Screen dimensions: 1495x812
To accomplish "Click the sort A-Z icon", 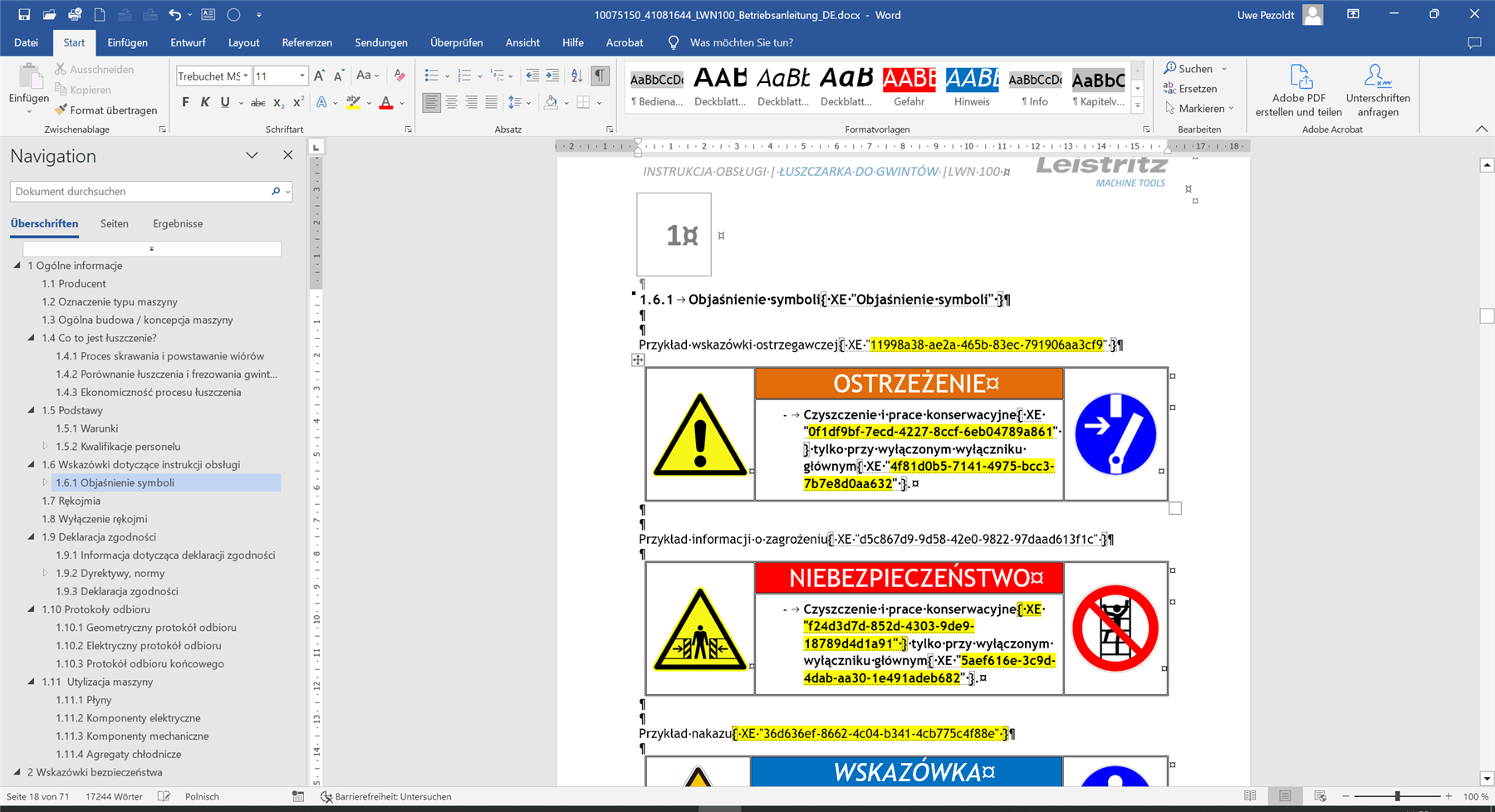I will coord(576,76).
